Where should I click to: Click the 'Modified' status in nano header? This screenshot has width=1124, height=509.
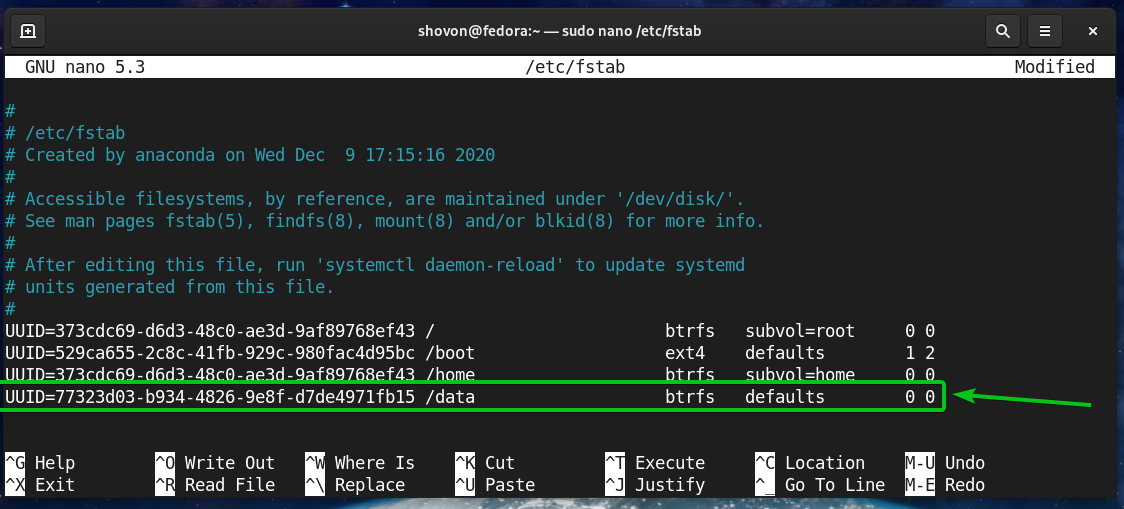click(x=1054, y=67)
